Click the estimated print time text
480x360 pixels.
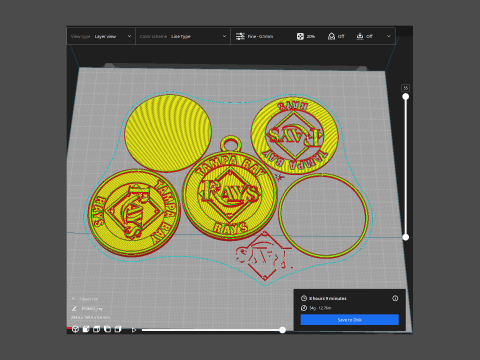328,298
